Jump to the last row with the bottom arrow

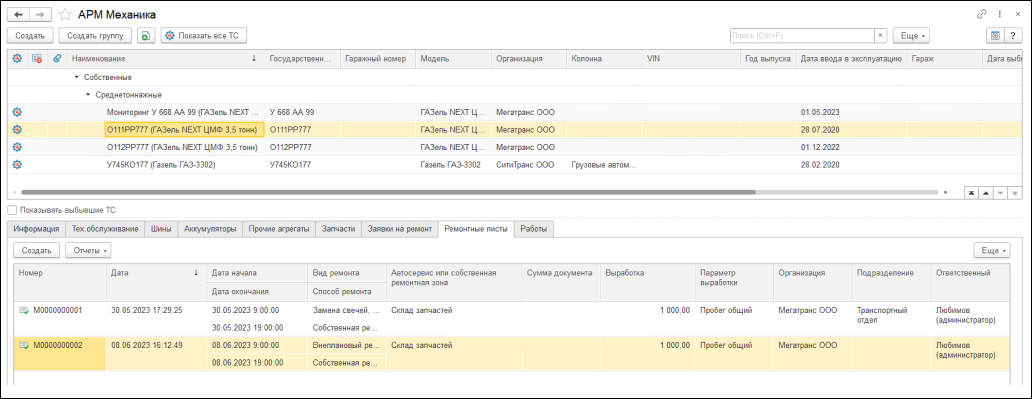1014,193
